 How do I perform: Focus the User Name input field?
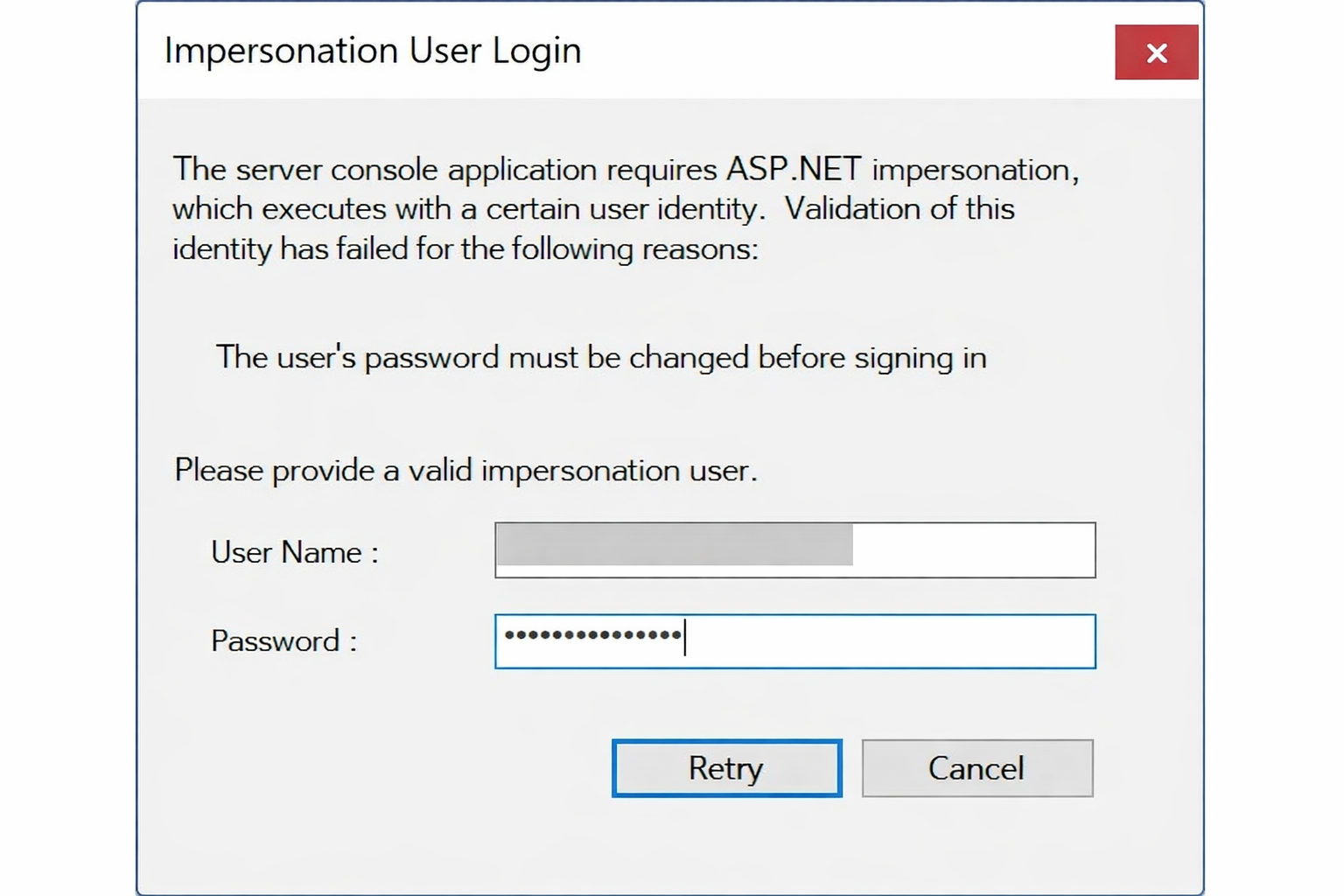click(x=794, y=550)
